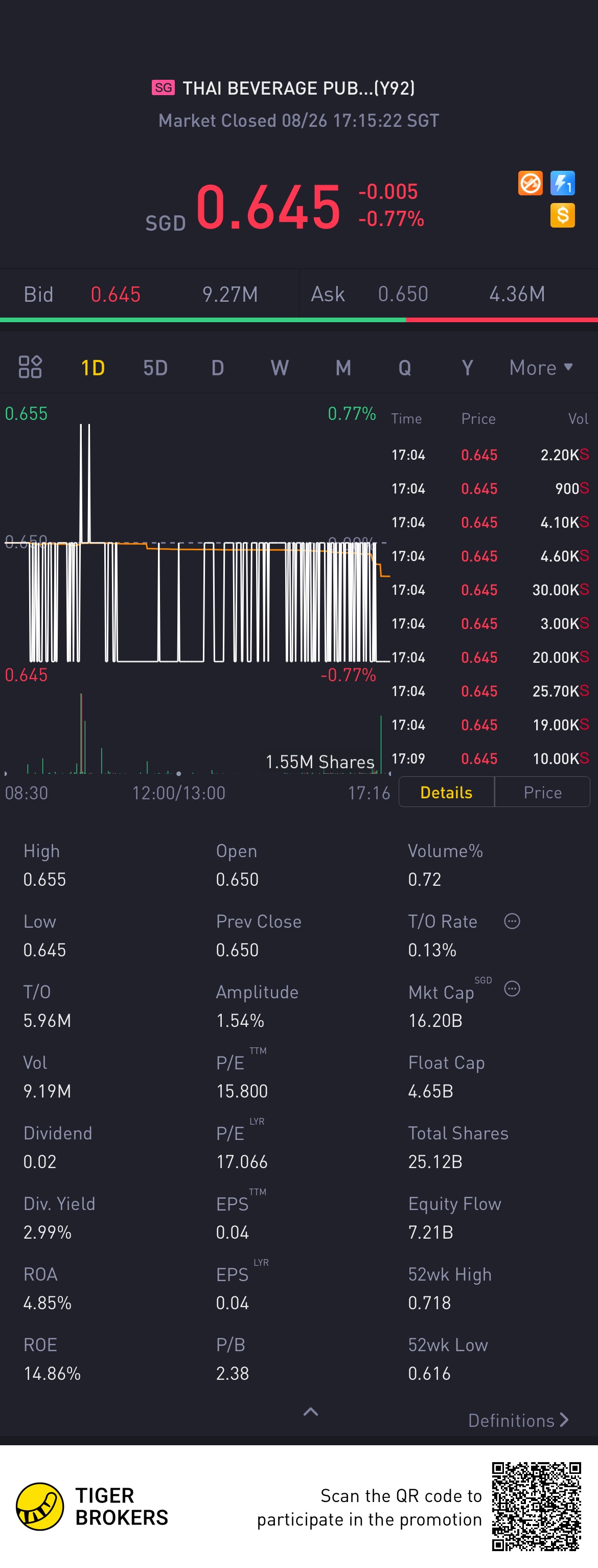Open the chart layout grid icon

(31, 367)
